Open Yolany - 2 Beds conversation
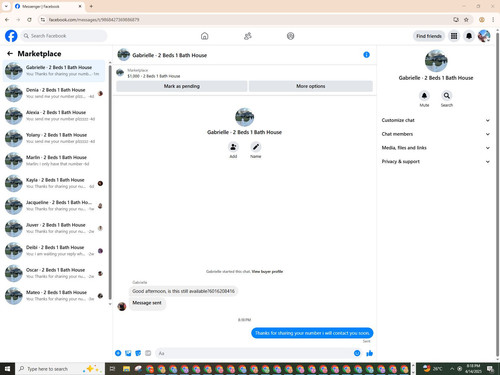The width and height of the screenshot is (500, 375). [x=54, y=138]
